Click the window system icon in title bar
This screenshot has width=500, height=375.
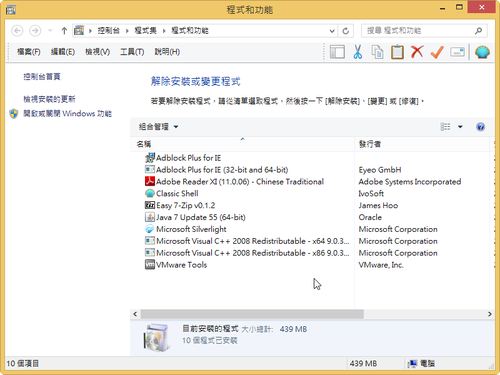tap(11, 10)
